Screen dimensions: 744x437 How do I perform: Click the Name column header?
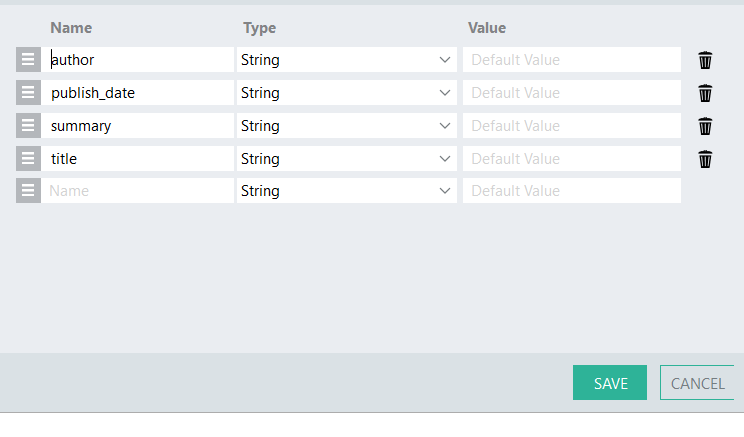coord(71,28)
